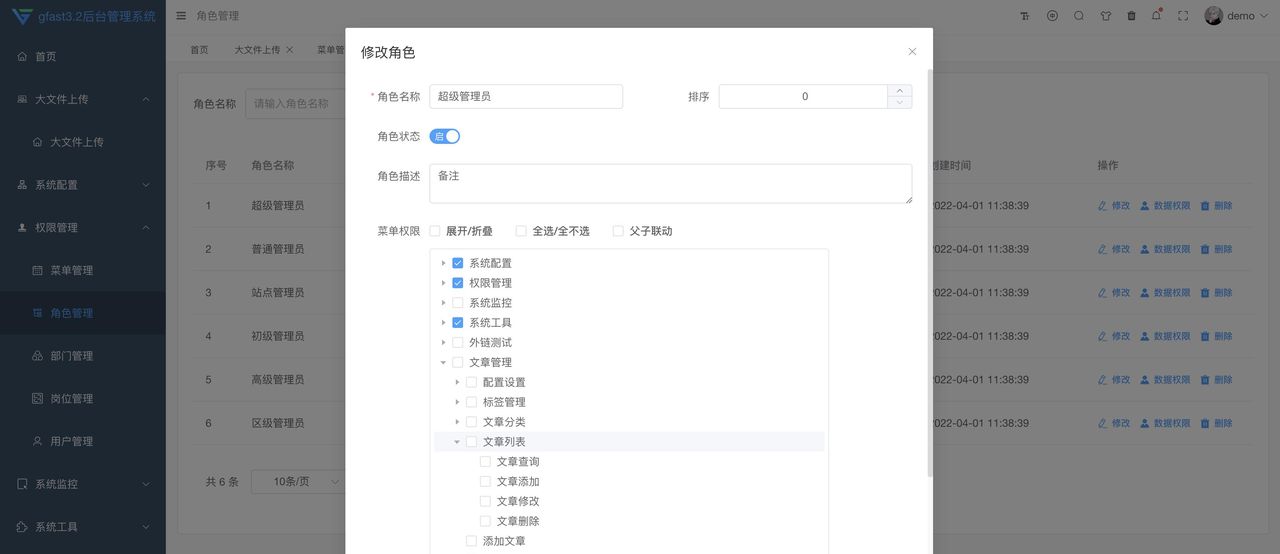Expand the 标签管理 tree node arrow
Viewport: 1280px width, 554px height.
[458, 402]
